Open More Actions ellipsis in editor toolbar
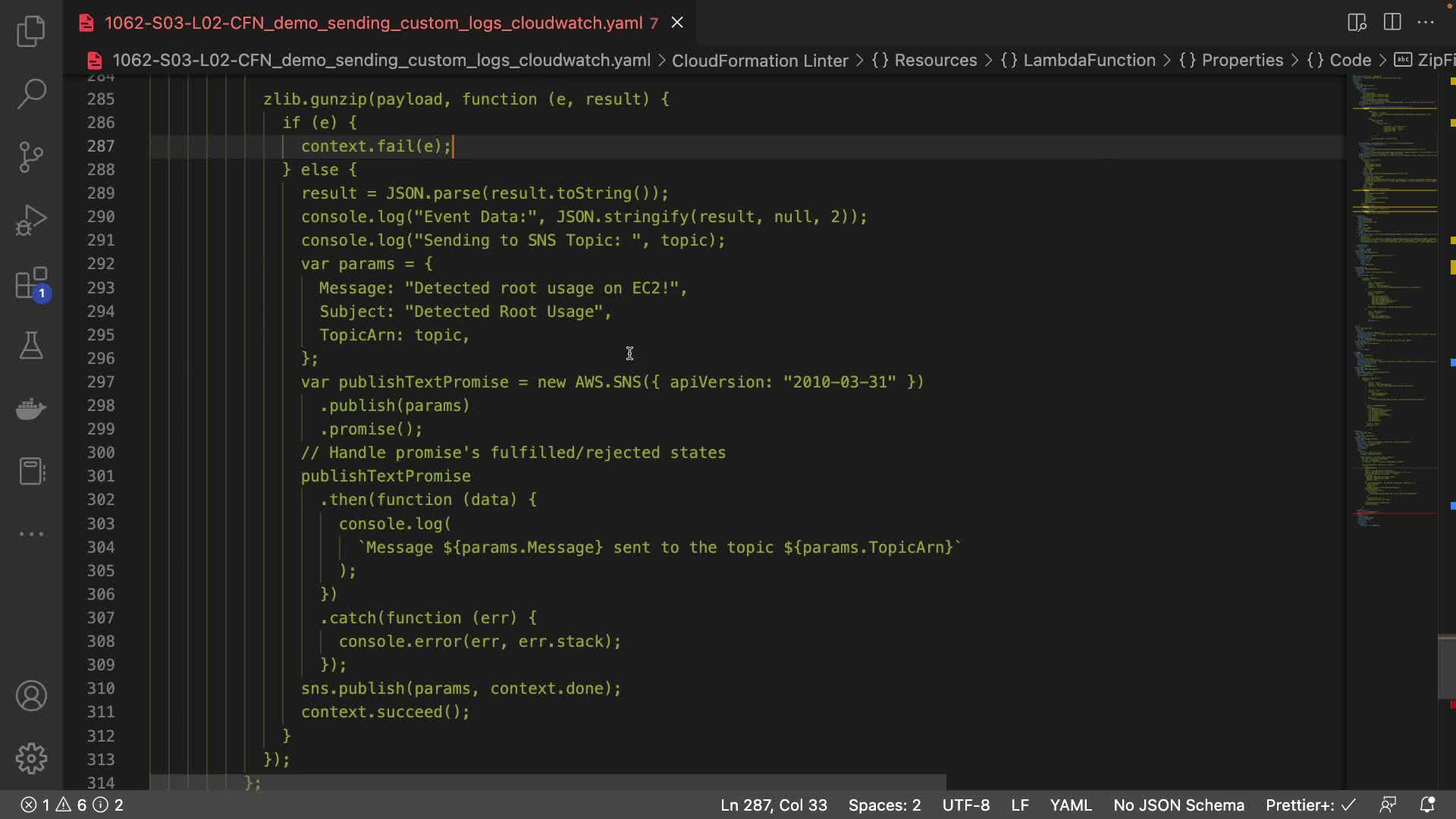 pyautogui.click(x=1426, y=22)
